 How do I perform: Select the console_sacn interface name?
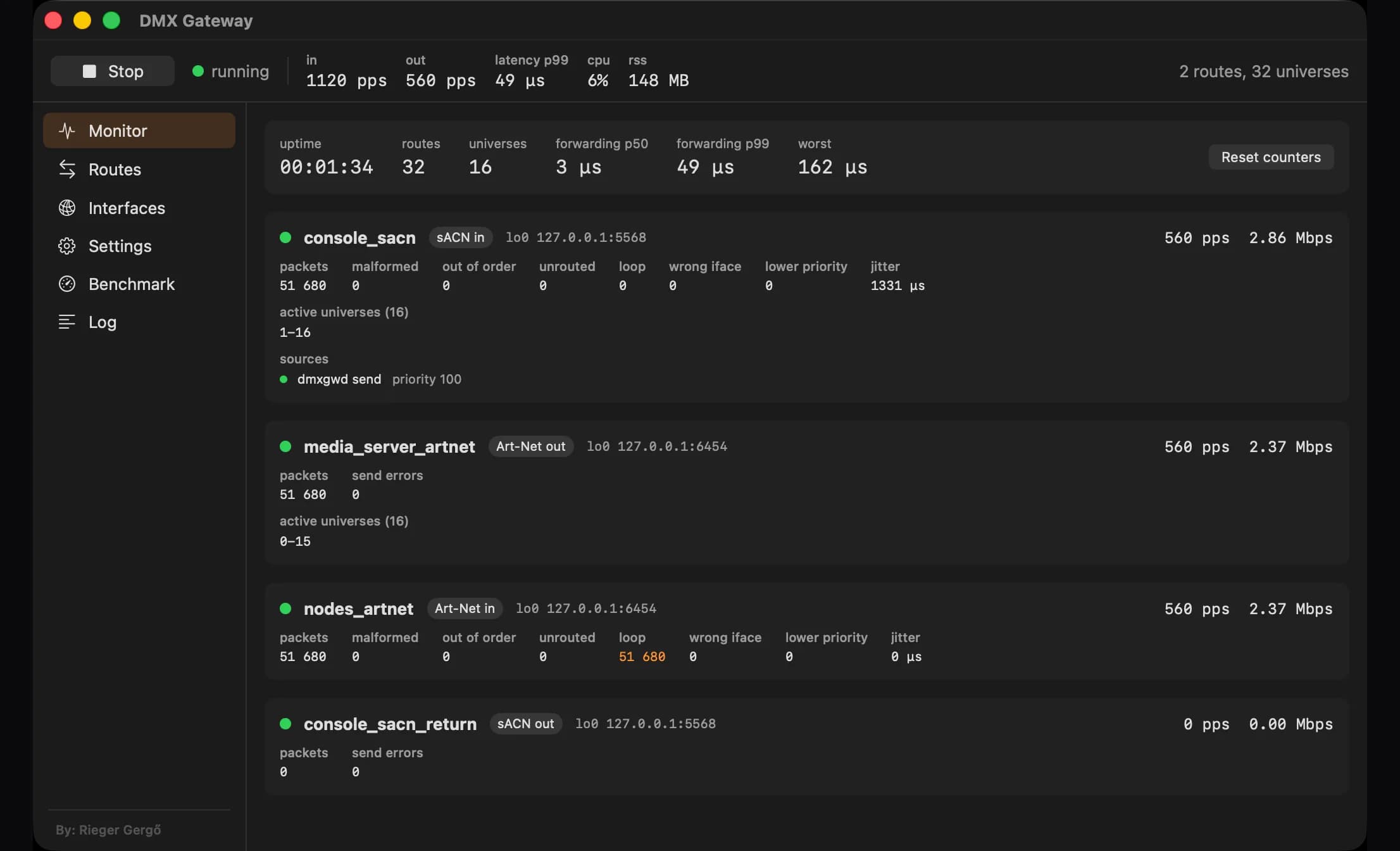[x=359, y=238]
